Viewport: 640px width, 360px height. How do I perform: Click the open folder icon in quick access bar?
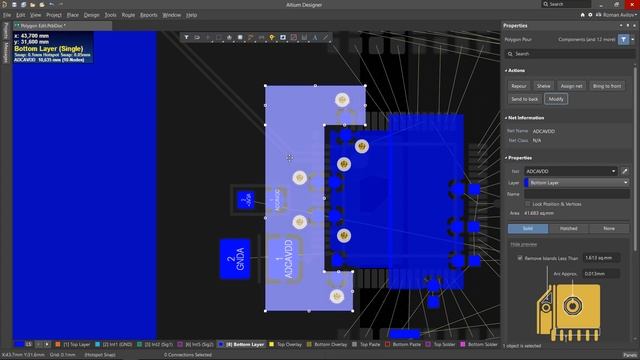tap(32, 4)
